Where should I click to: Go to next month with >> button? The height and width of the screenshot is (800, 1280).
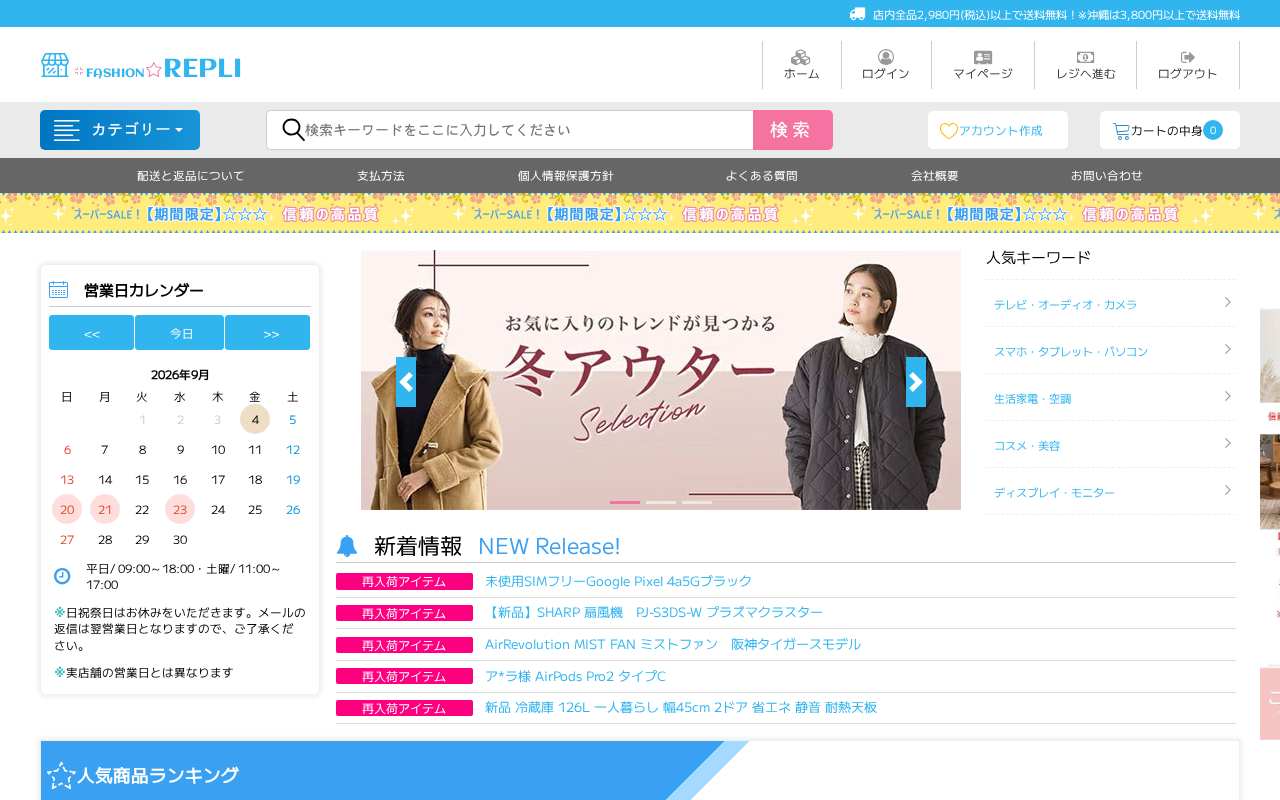click(x=268, y=333)
